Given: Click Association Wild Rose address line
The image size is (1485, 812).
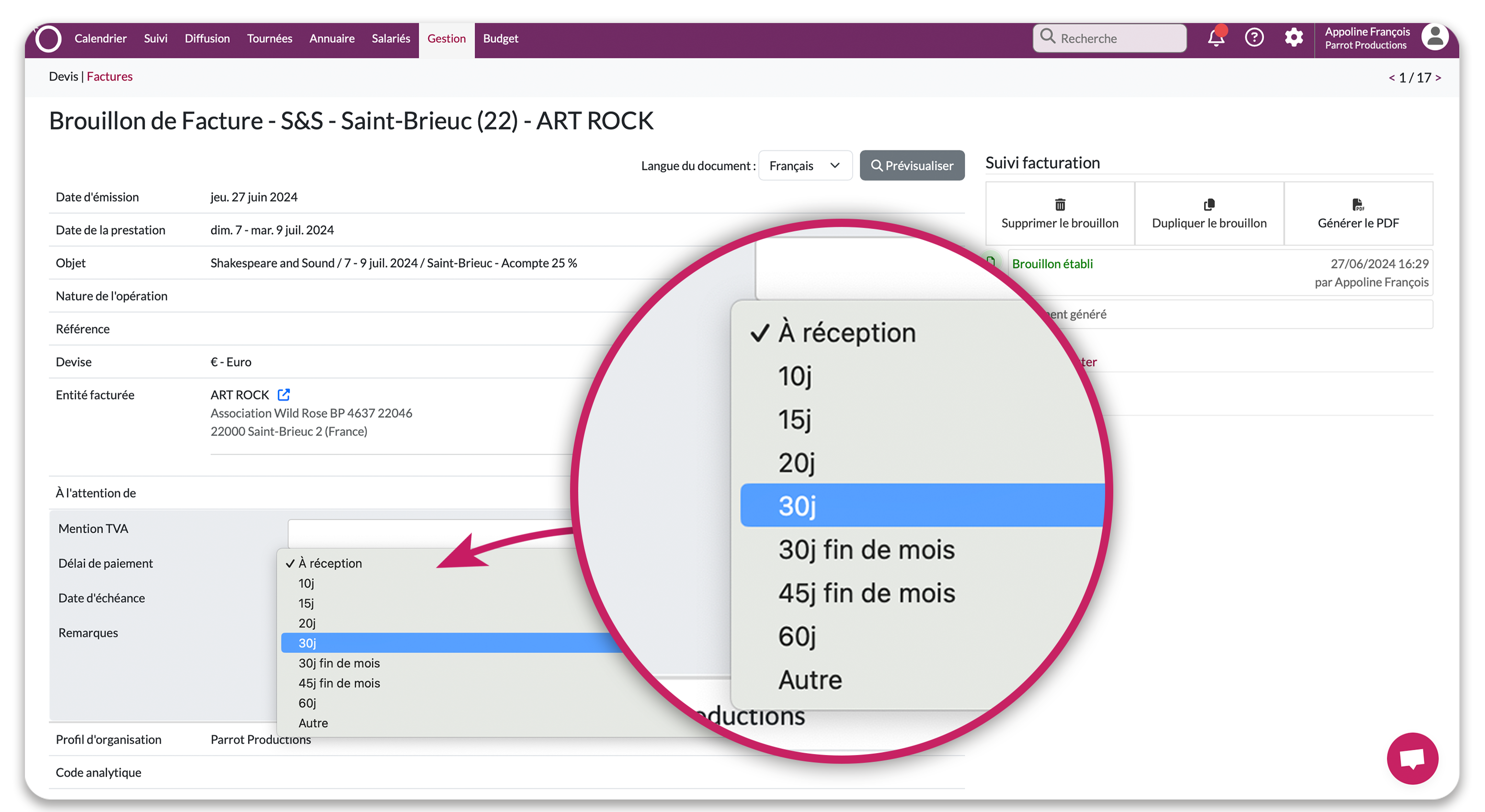Looking at the screenshot, I should (x=311, y=413).
